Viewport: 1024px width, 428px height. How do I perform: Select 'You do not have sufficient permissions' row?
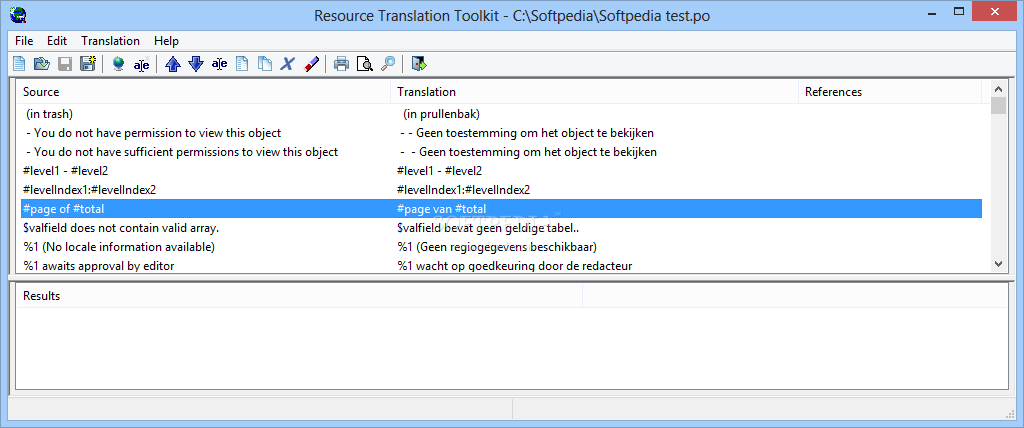point(182,152)
